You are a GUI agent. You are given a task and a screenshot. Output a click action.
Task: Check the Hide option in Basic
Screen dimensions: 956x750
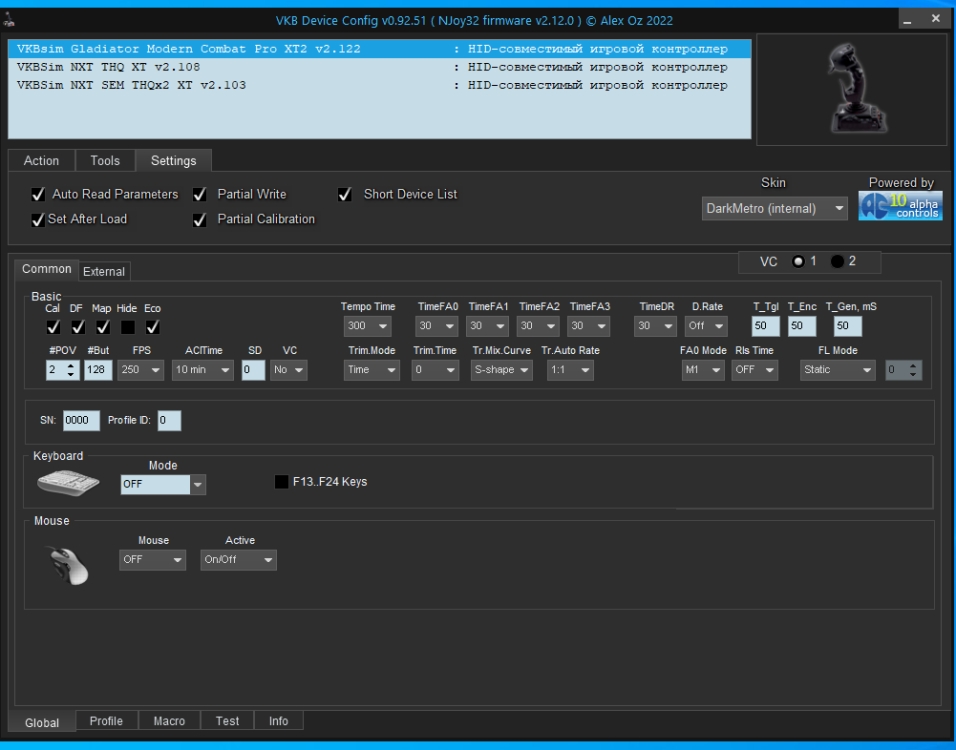(x=128, y=327)
